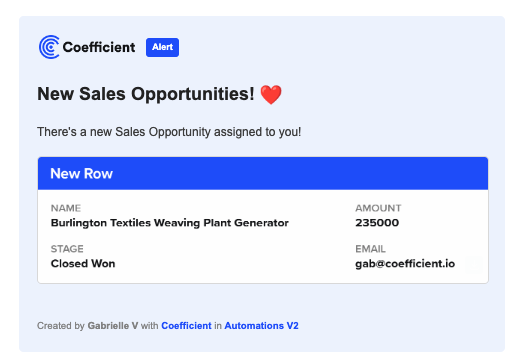Click the AMOUNT field label
524x363 pixels.
click(x=378, y=208)
